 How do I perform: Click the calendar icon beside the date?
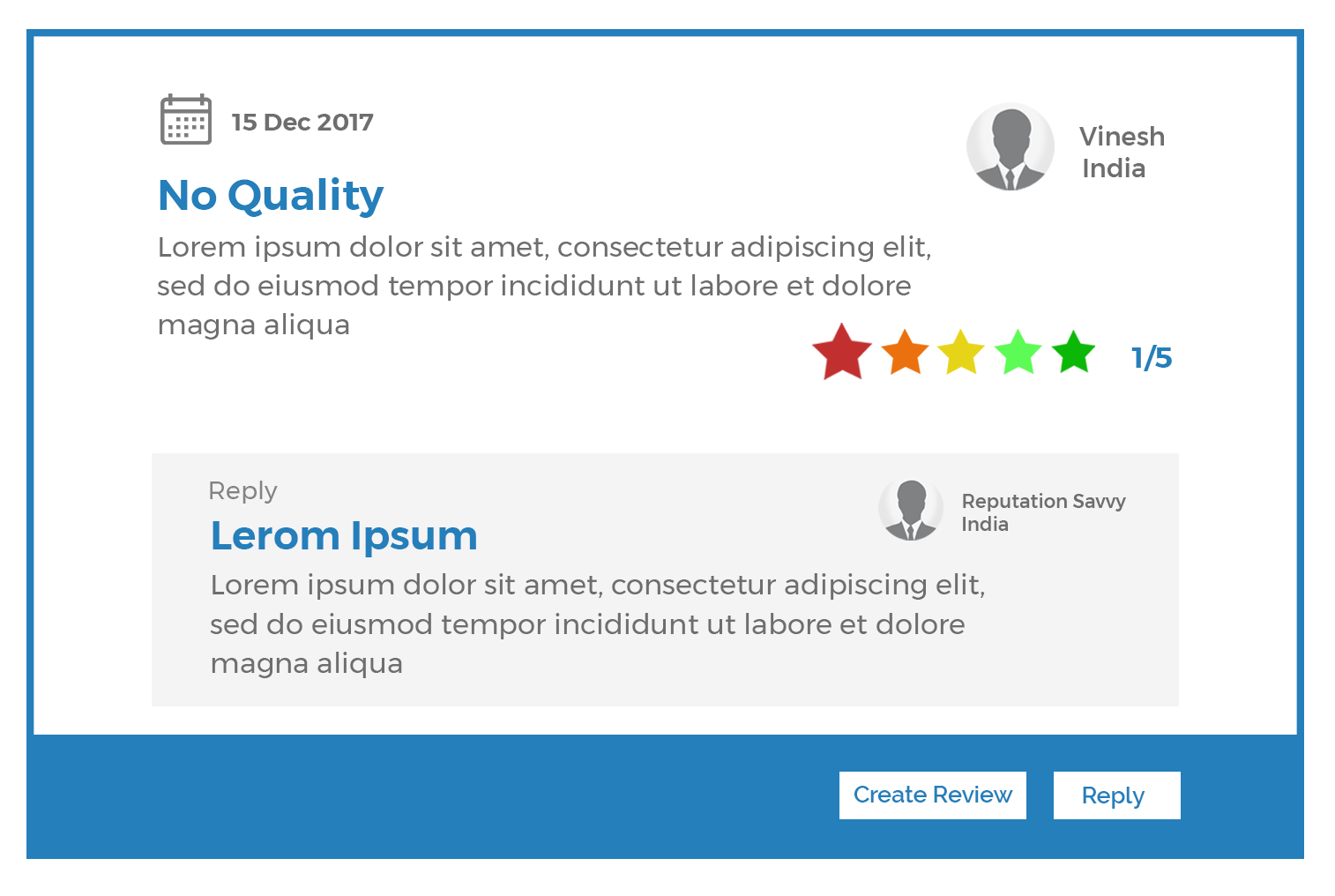click(x=186, y=119)
